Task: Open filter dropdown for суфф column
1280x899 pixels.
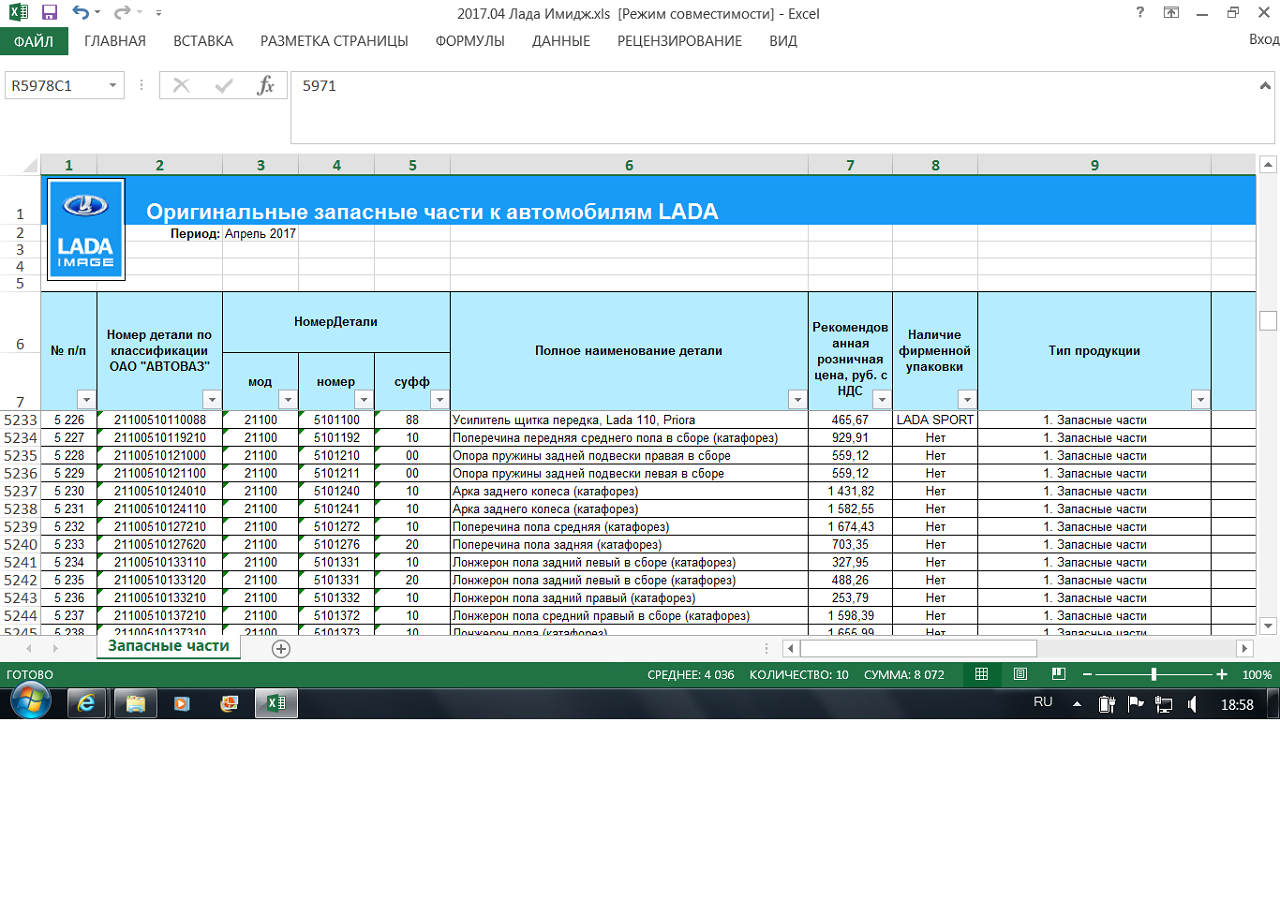Action: coord(441,400)
